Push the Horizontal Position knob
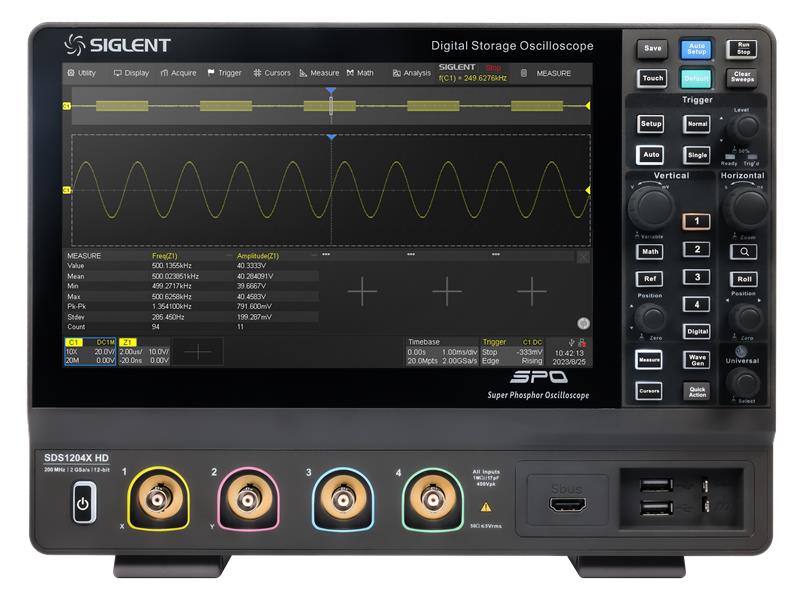The width and height of the screenshot is (800, 600). [x=745, y=318]
